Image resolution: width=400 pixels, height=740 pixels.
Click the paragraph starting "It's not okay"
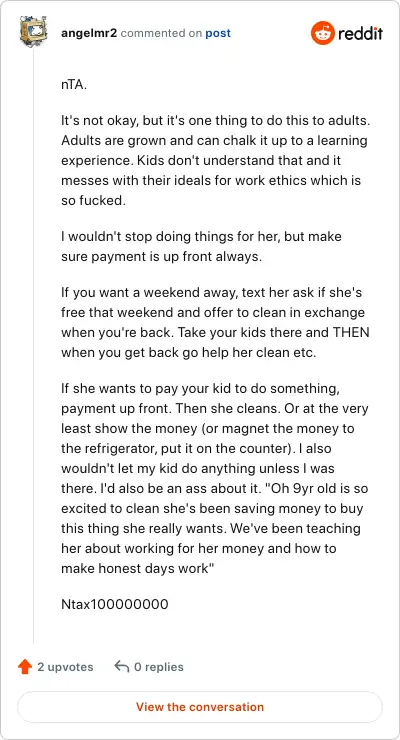pyautogui.click(x=215, y=160)
